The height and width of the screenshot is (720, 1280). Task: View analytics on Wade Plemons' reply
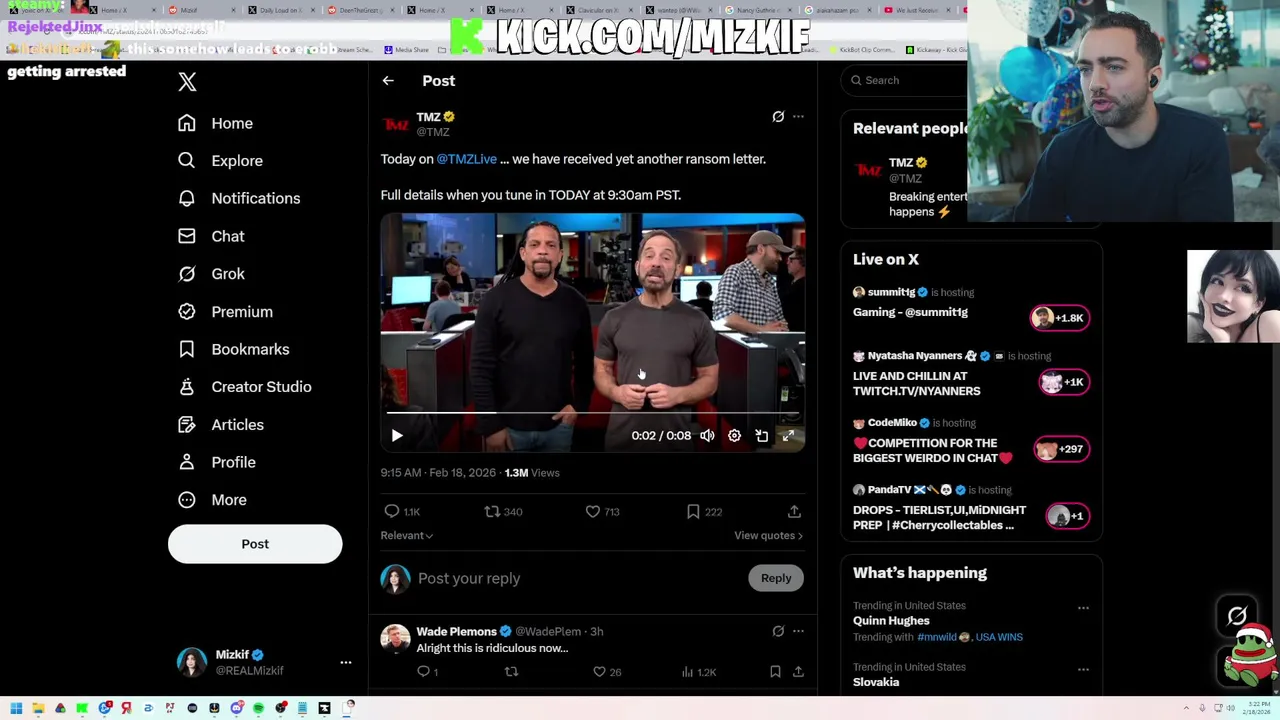697,672
